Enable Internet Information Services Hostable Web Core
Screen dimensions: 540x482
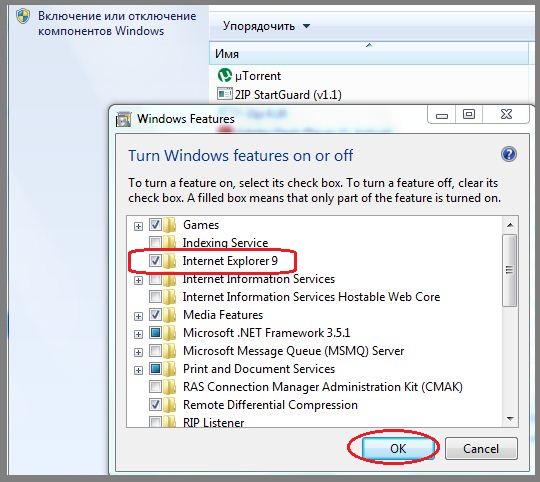tap(155, 296)
